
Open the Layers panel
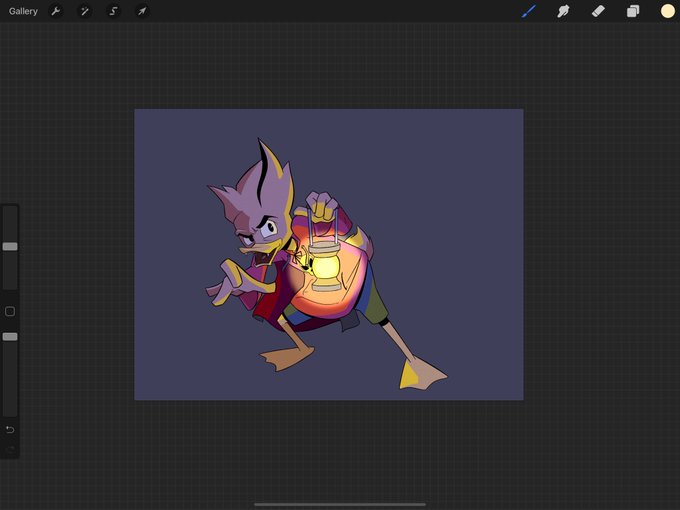pyautogui.click(x=633, y=11)
